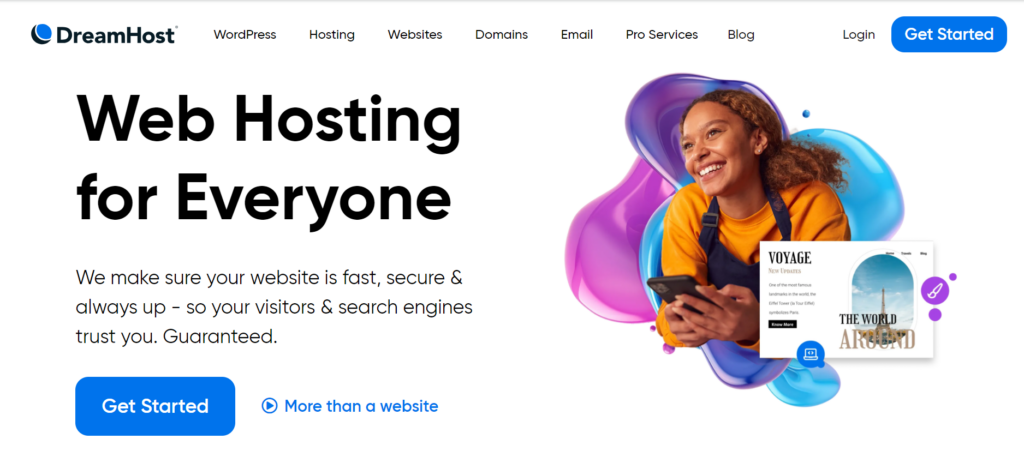The height and width of the screenshot is (457, 1024).
Task: Click the header Get Started button
Action: click(949, 34)
